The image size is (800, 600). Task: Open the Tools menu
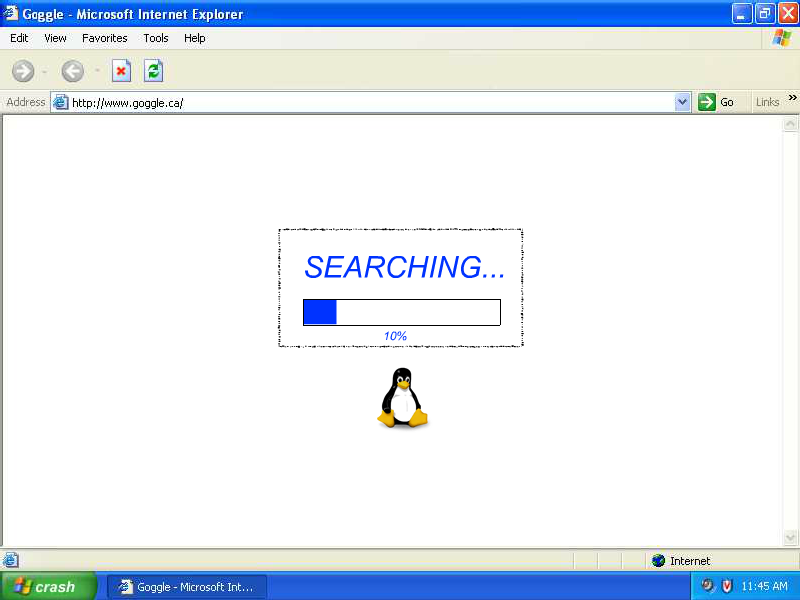(x=156, y=38)
